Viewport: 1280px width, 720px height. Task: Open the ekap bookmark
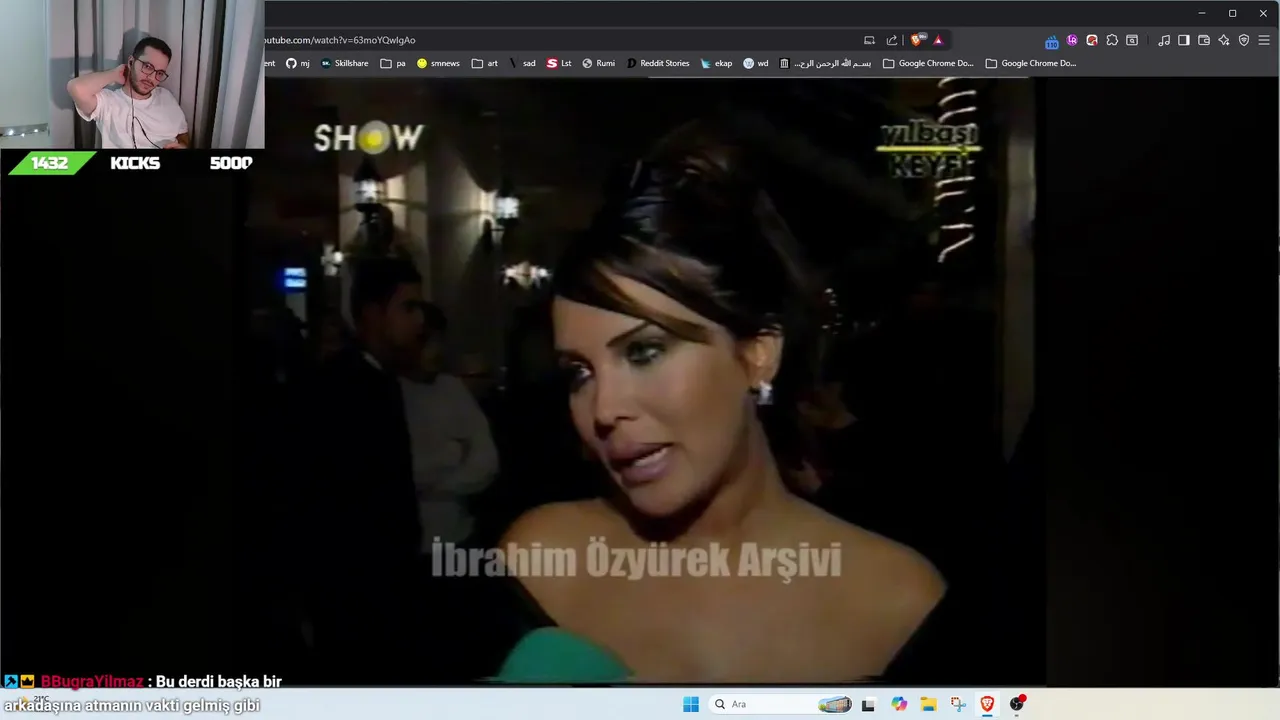point(717,63)
